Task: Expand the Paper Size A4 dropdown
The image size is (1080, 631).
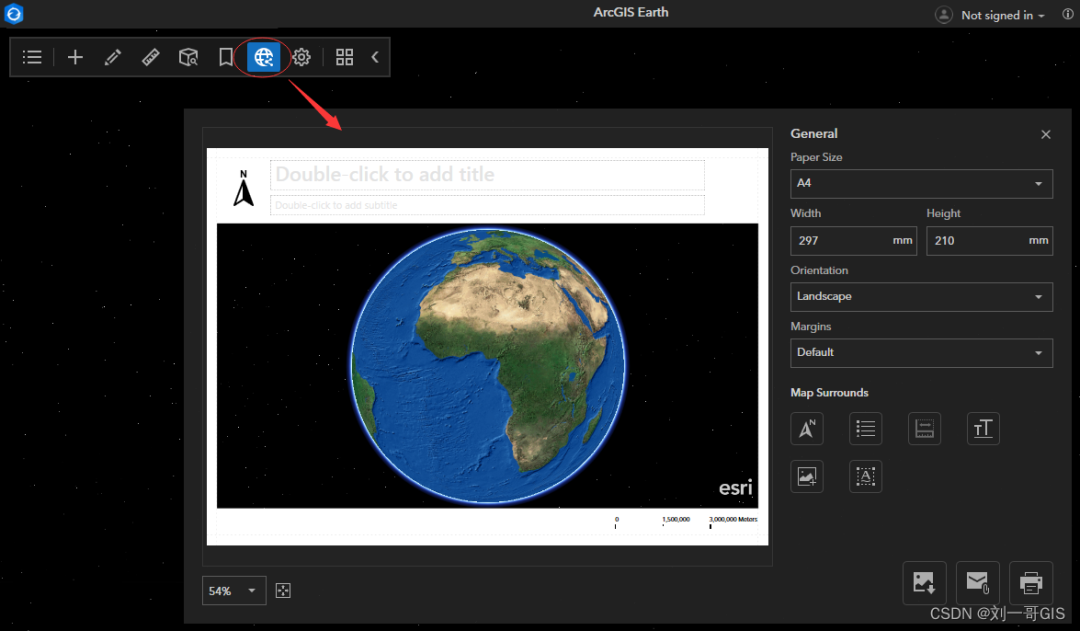Action: 920,184
